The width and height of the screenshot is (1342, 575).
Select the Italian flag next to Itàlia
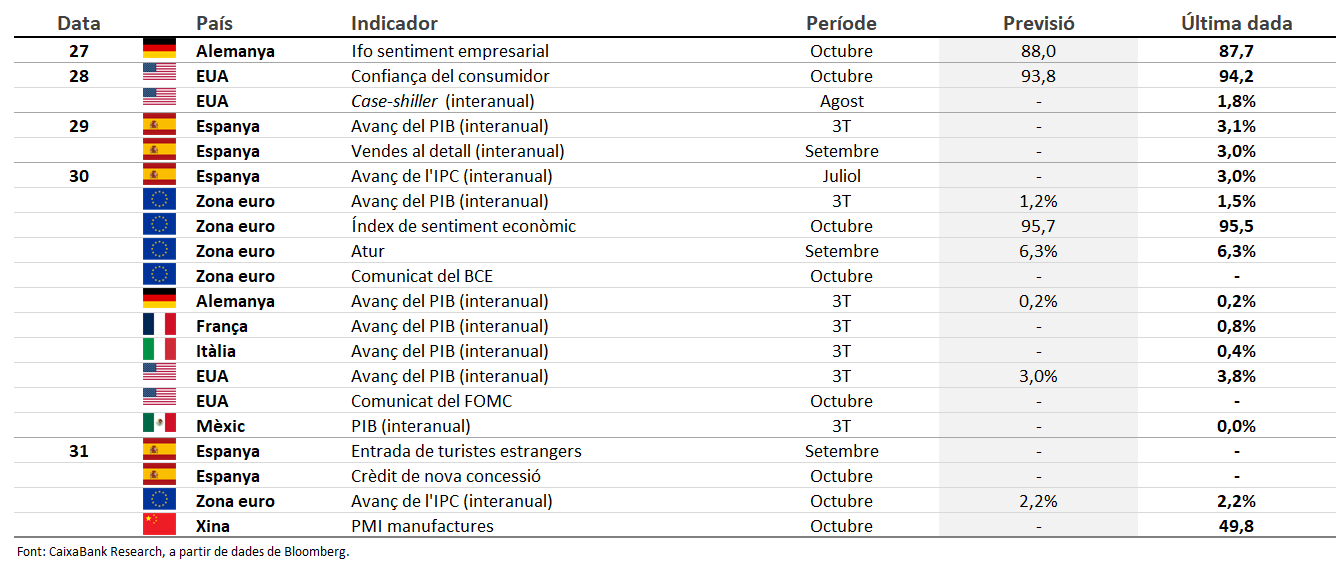pos(160,351)
